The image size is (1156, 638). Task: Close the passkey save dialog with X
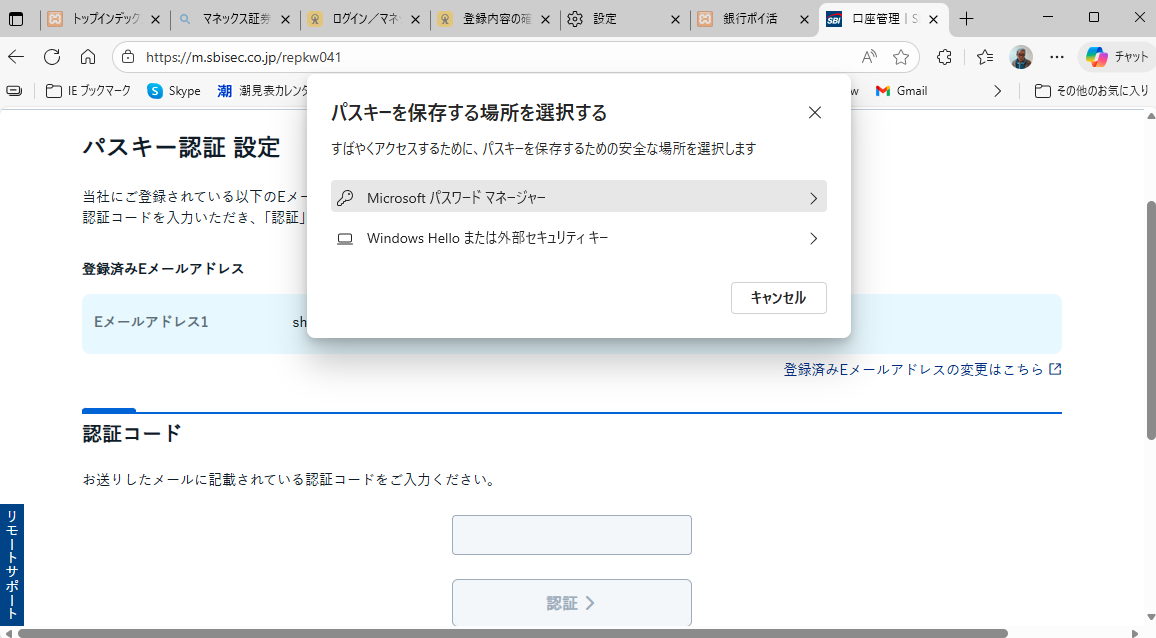pos(815,112)
